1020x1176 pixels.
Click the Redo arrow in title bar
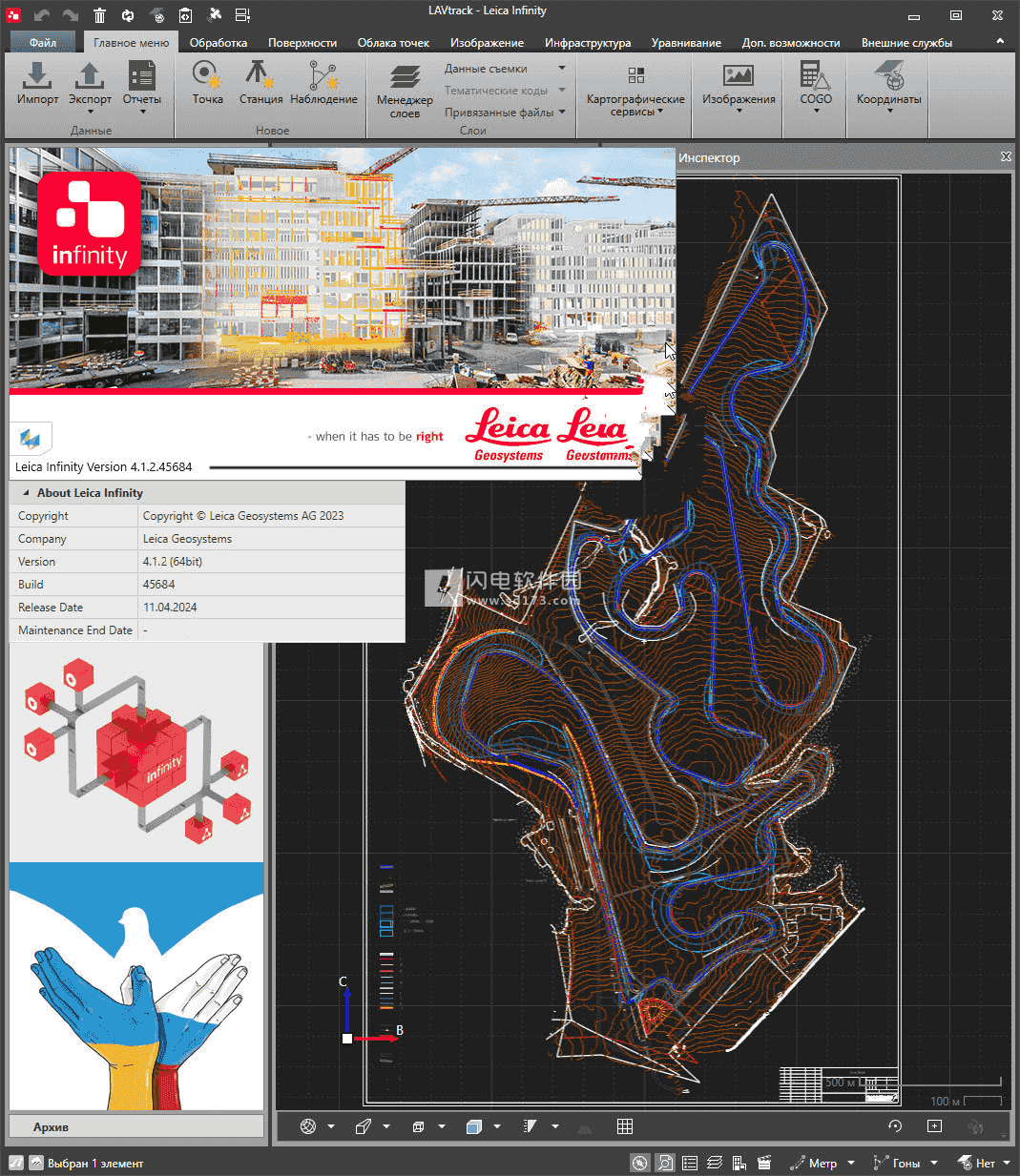70,14
